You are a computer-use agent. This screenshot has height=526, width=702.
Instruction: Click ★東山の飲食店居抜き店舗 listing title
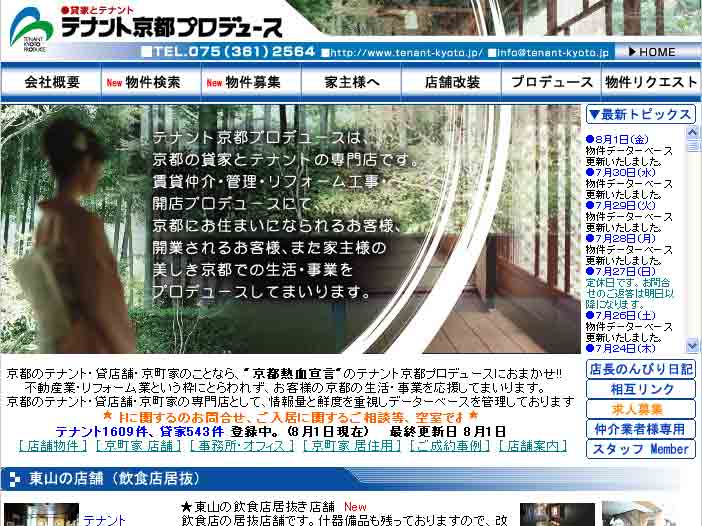(x=258, y=507)
